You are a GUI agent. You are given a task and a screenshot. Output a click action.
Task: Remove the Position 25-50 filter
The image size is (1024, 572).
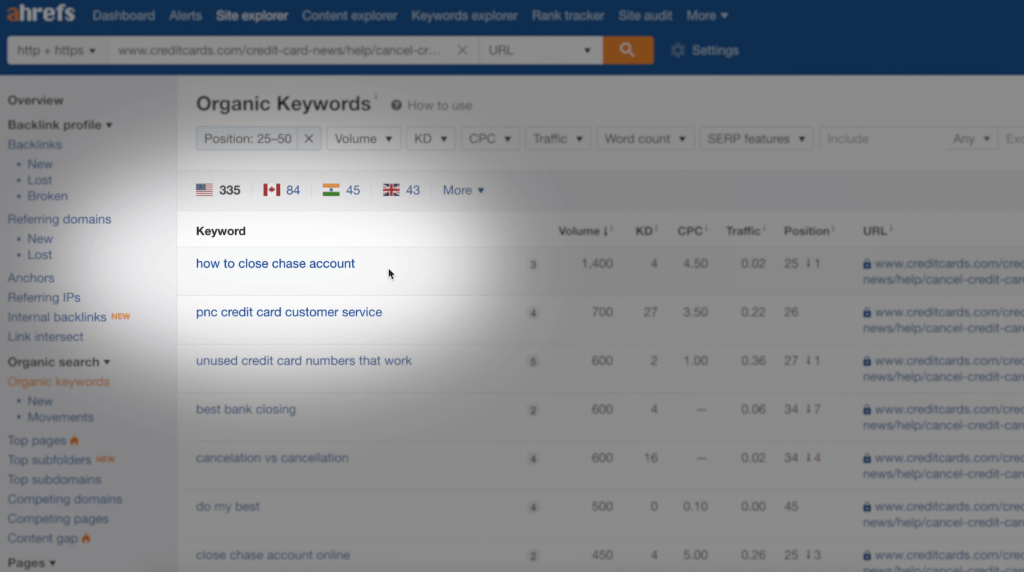click(309, 138)
